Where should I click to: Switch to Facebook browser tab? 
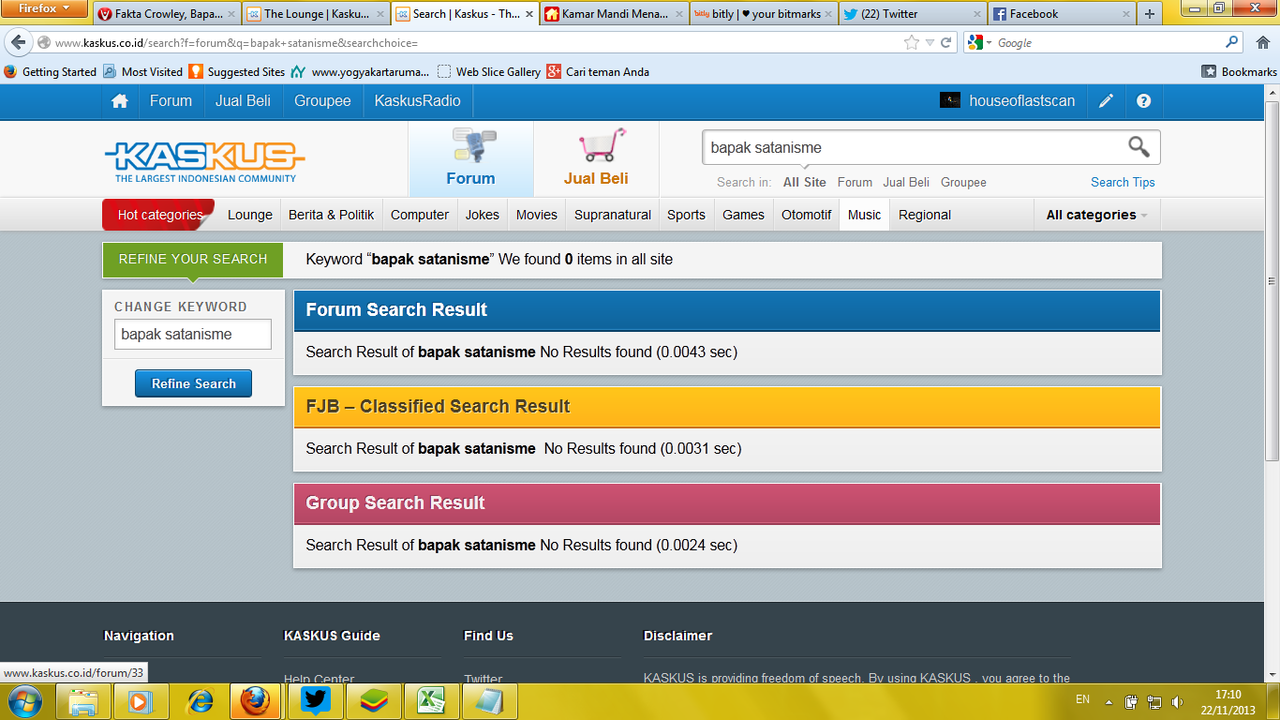(x=1061, y=14)
